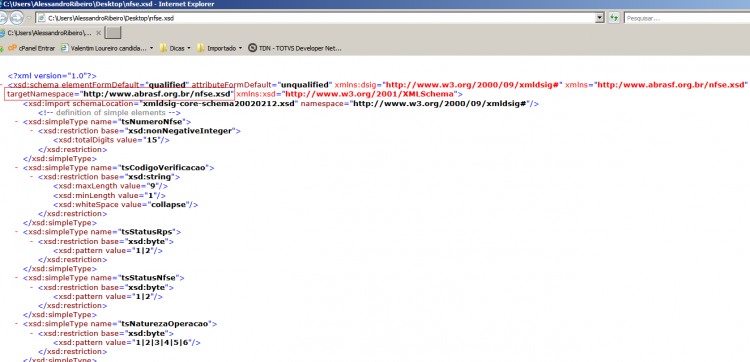Click the IE icon beside Valentim Loureiro

64,48
